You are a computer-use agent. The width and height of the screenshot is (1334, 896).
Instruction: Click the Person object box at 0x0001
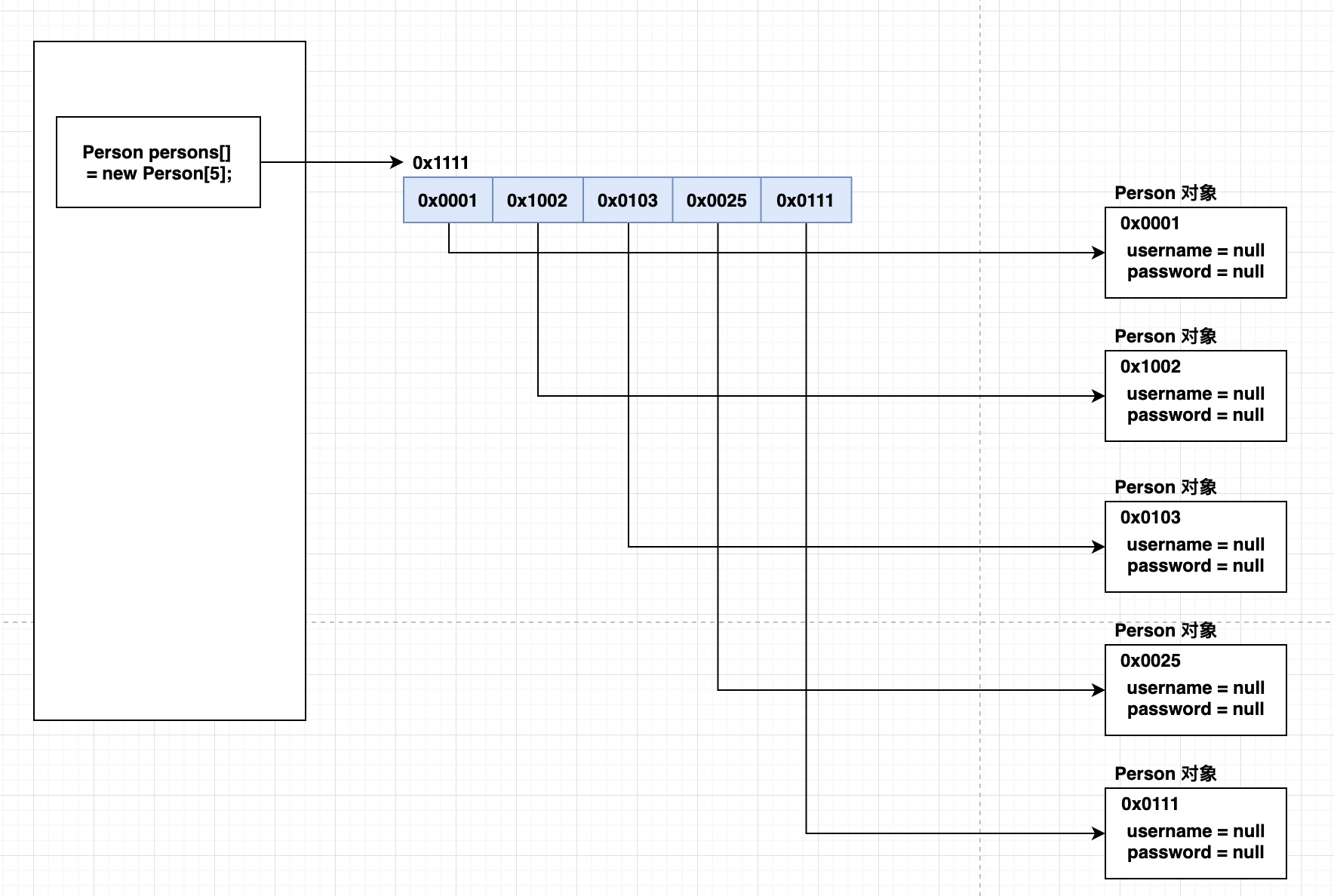point(1196,253)
